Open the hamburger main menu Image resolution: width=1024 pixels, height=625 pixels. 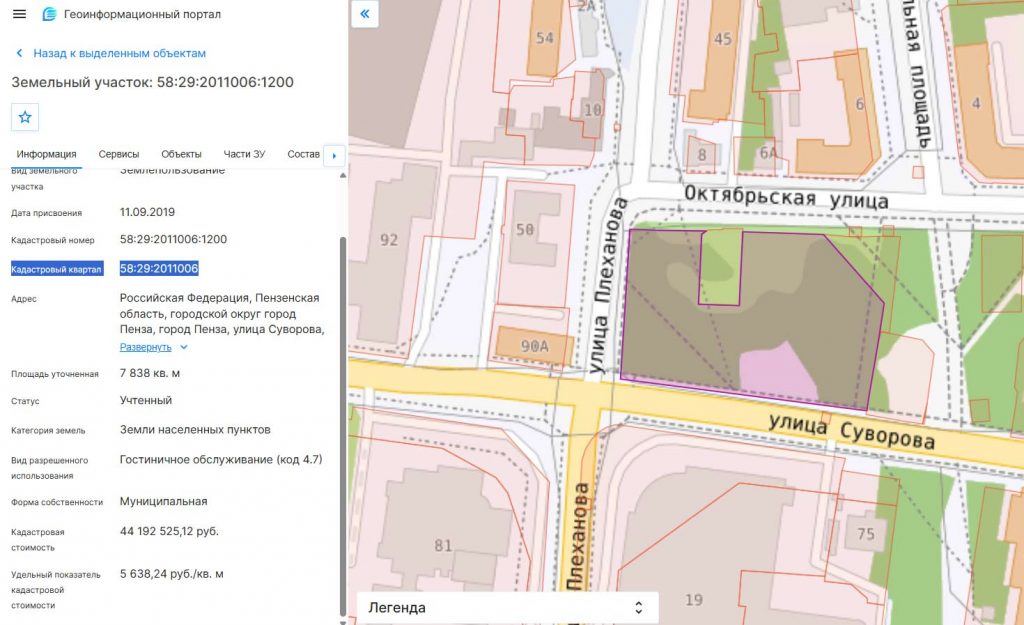[20, 14]
